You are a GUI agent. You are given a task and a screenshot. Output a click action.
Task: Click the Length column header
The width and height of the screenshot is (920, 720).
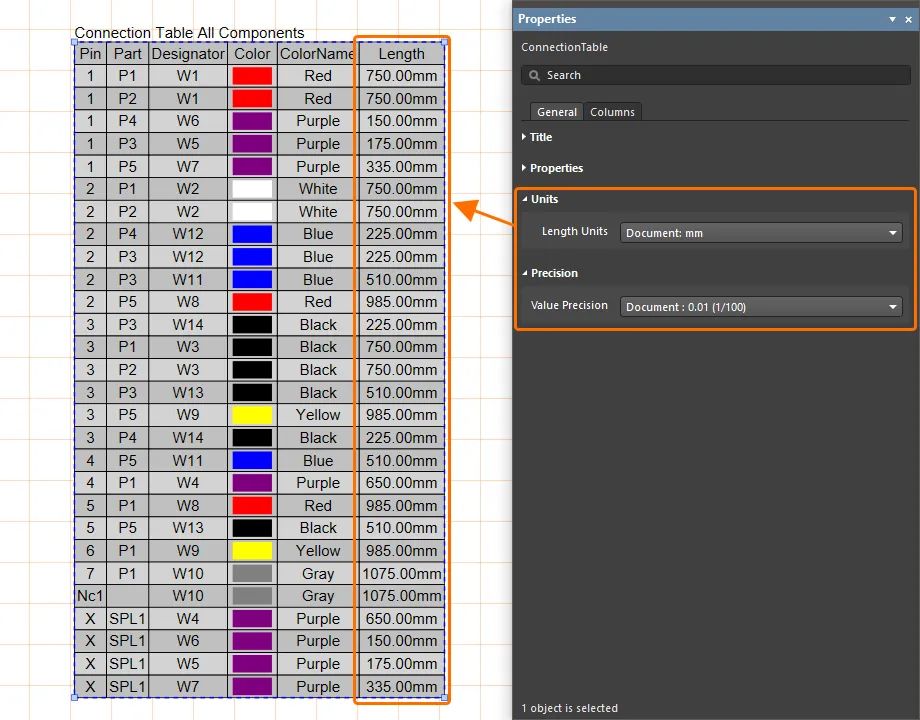click(x=401, y=54)
